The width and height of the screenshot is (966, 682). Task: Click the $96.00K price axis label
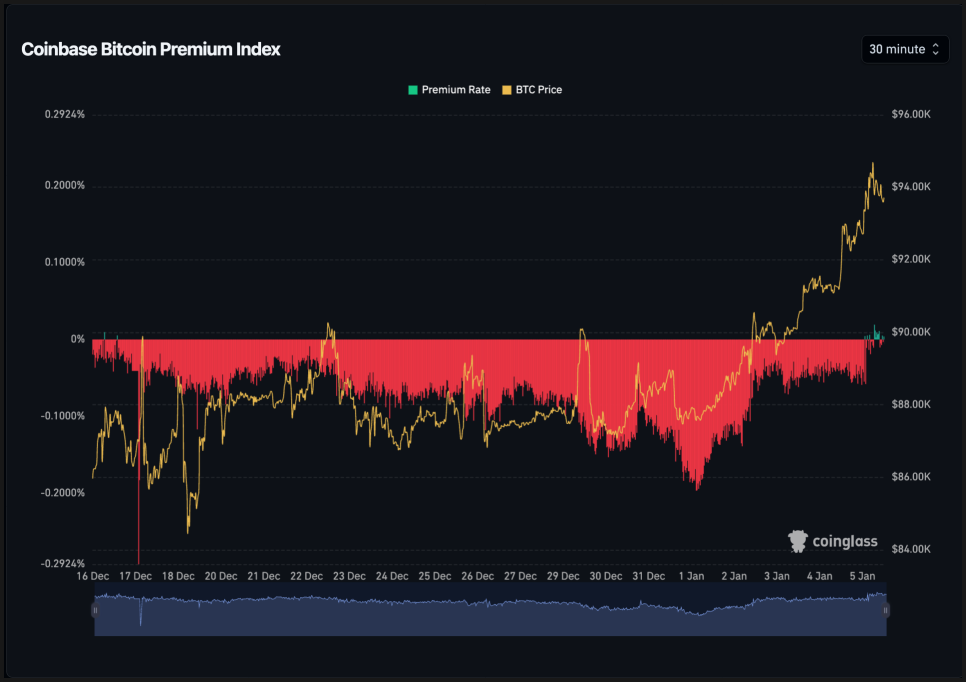[911, 114]
